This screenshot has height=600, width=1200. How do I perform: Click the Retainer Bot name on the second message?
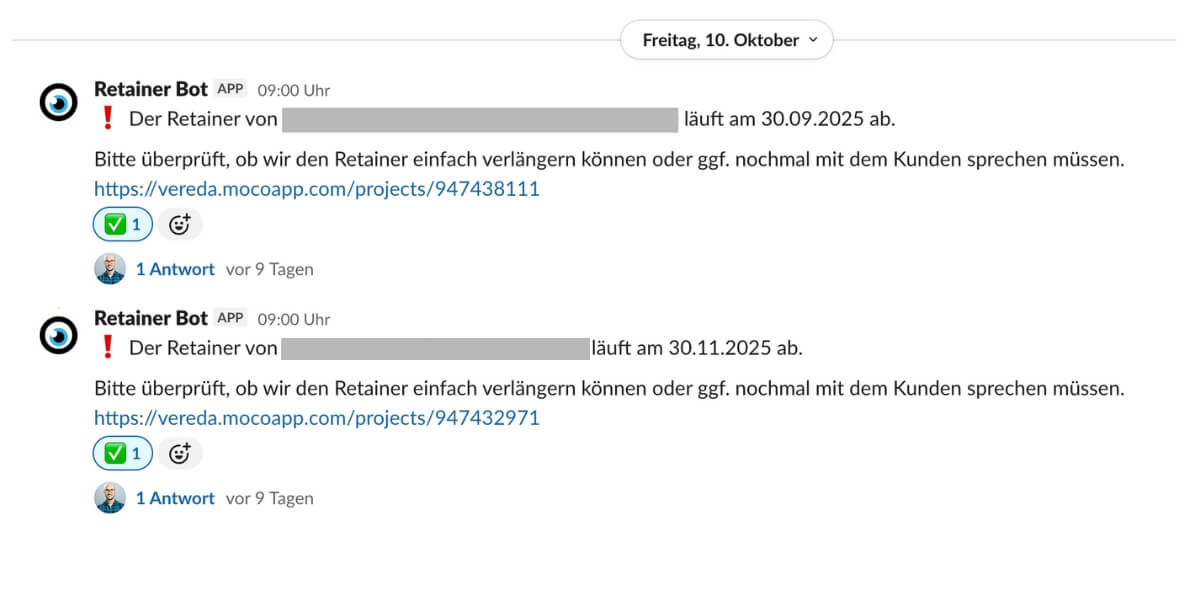150,318
